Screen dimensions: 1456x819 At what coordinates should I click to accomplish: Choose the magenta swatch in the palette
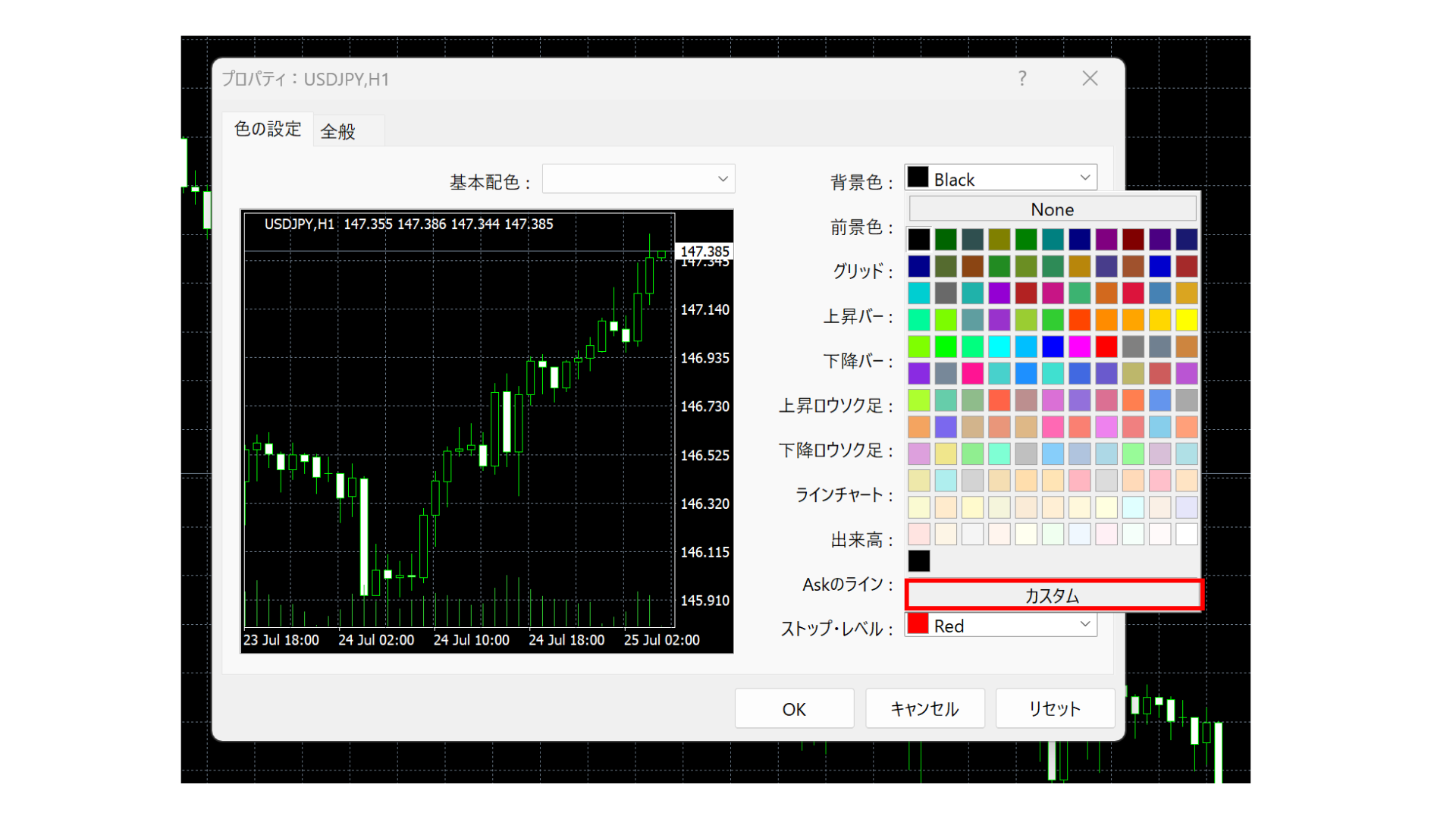pos(1080,347)
